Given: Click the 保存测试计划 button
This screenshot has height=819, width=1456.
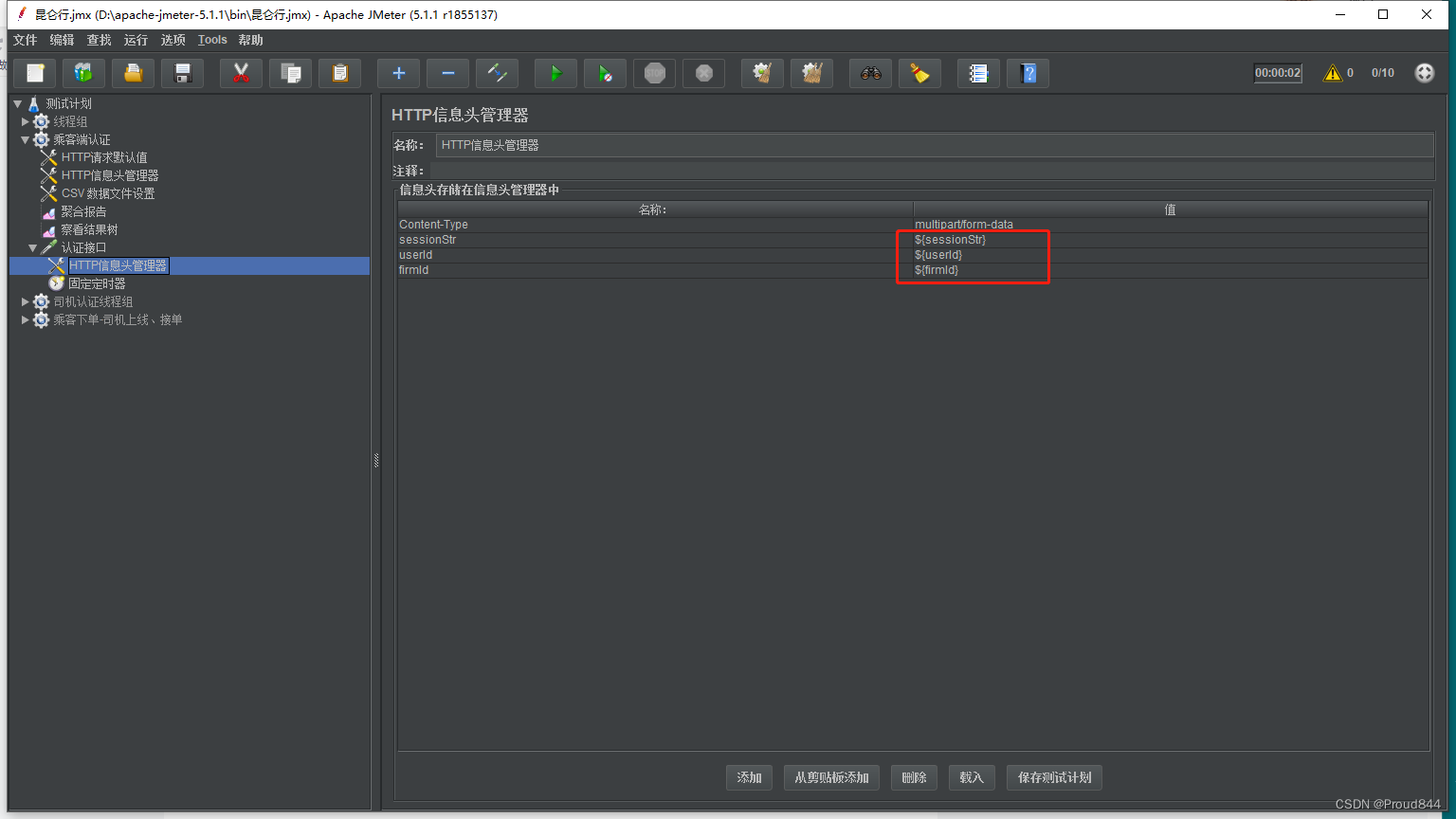Looking at the screenshot, I should point(1055,777).
